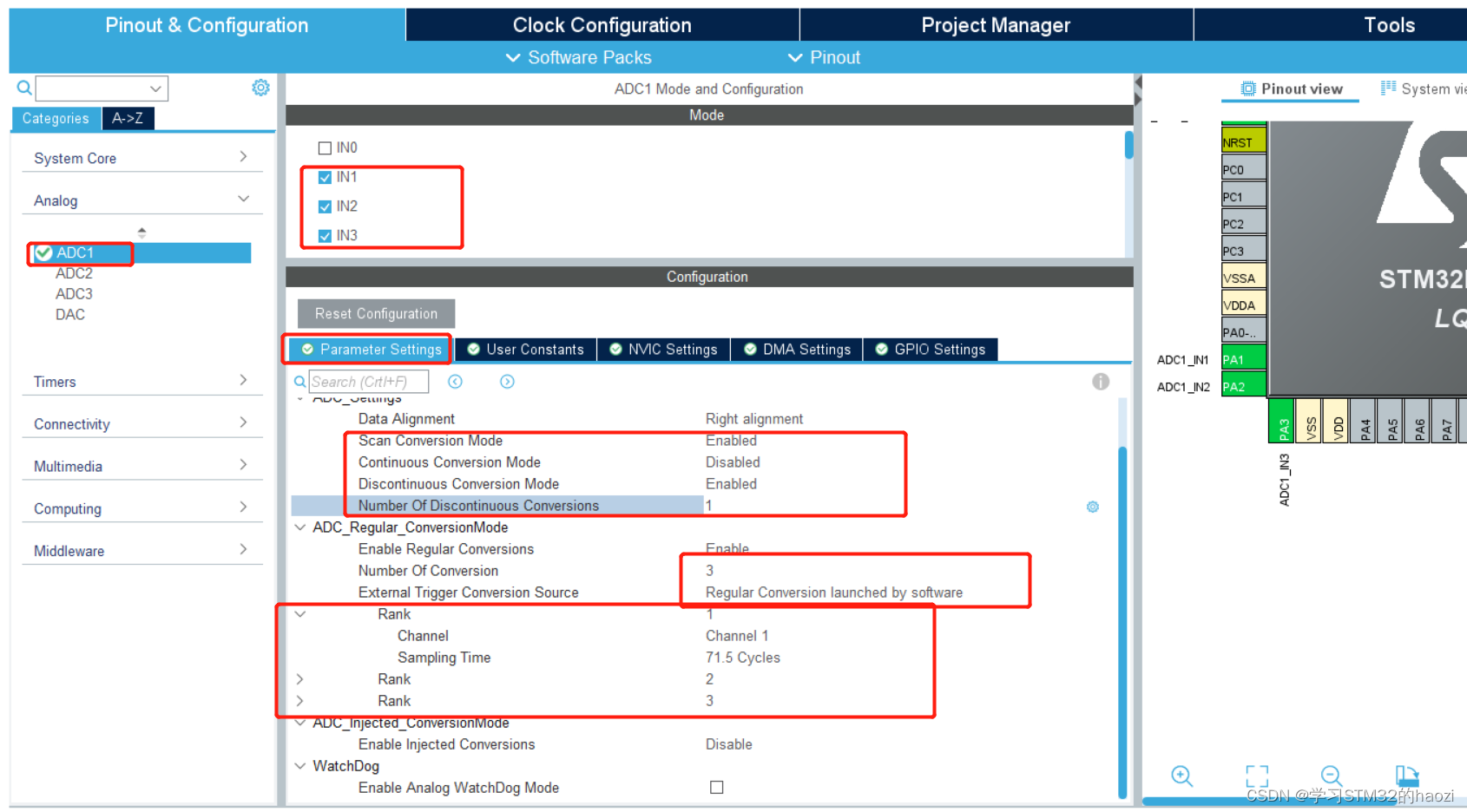Zoom out on the pinout view
1467x812 pixels.
[1332, 776]
